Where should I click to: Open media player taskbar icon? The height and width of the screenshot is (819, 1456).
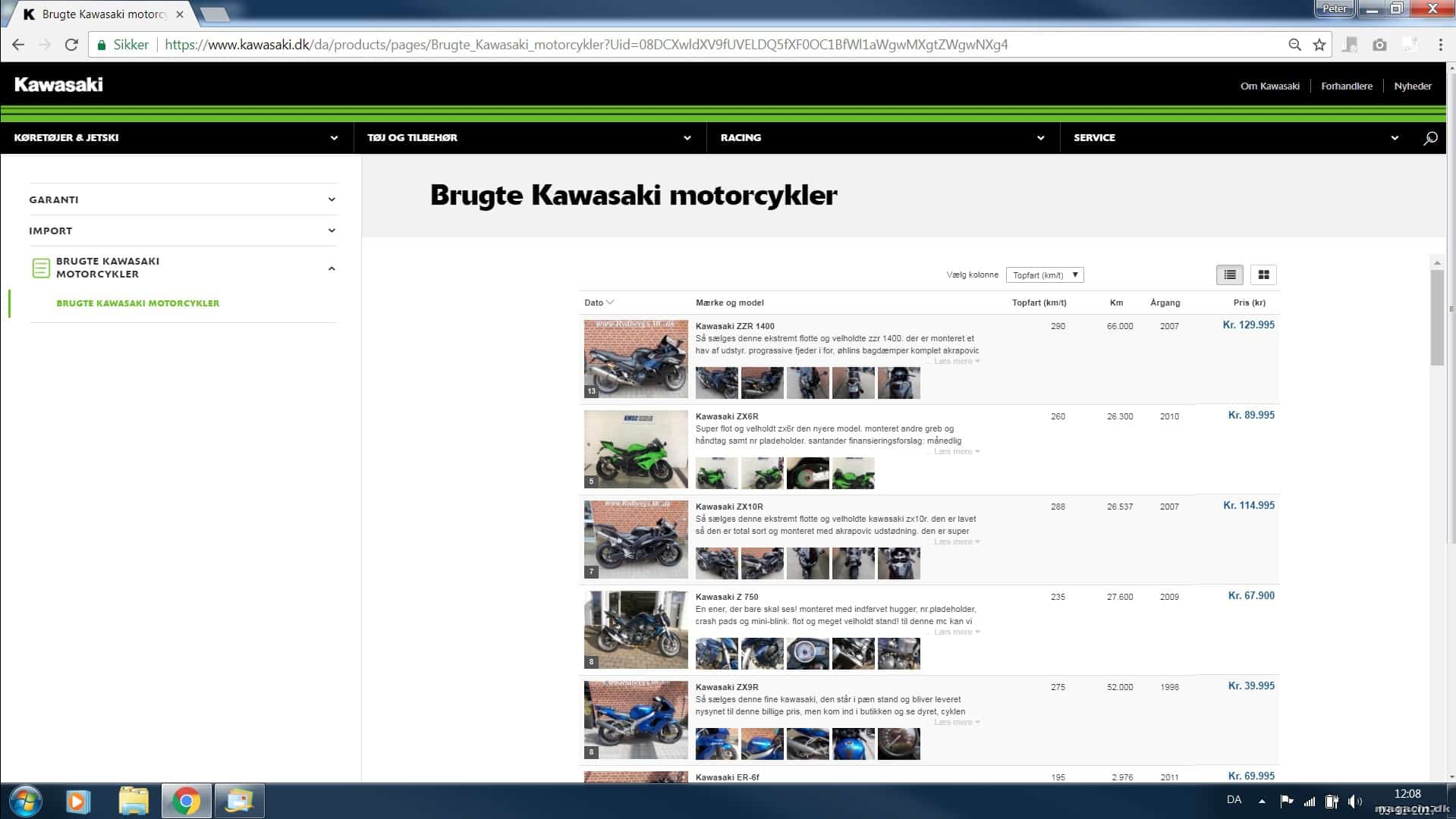click(77, 801)
